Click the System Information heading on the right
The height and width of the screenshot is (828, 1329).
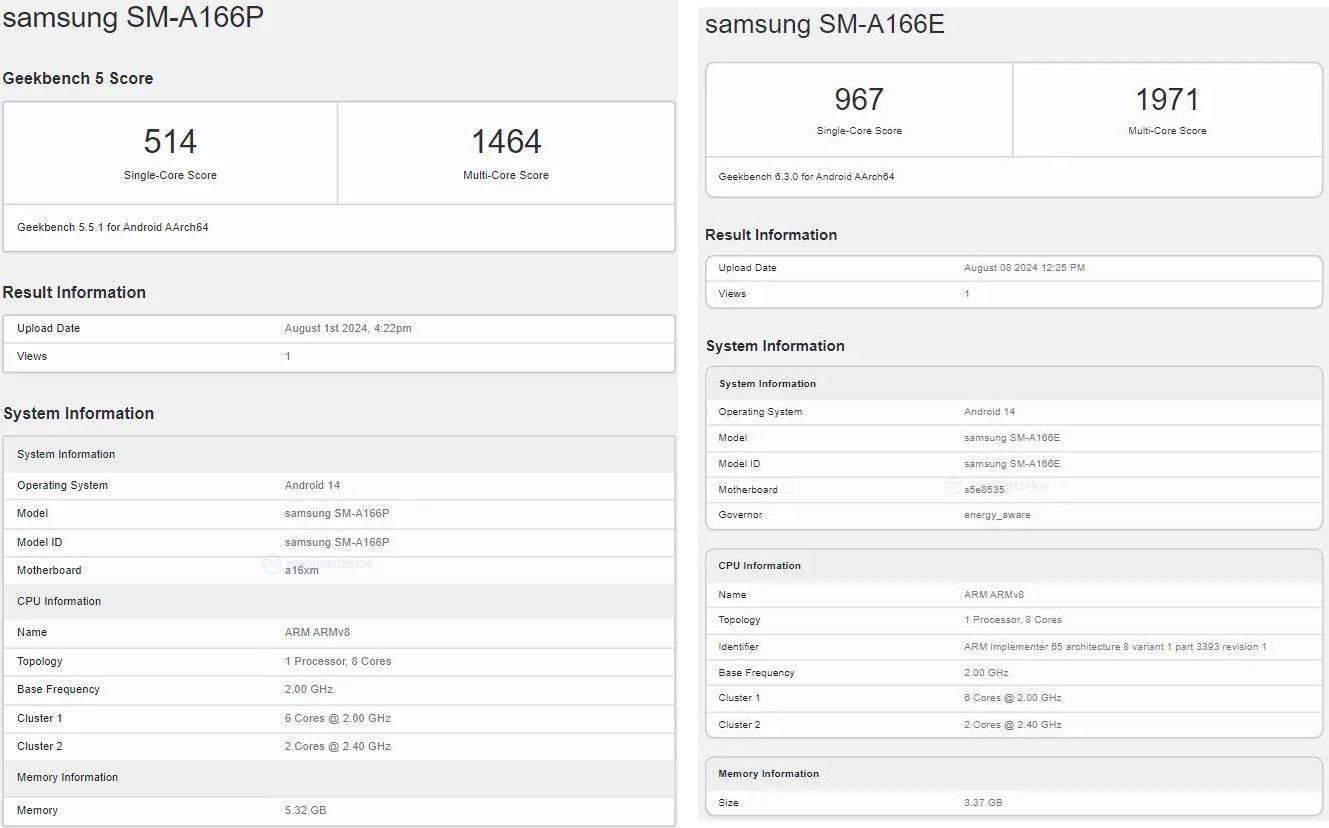[x=775, y=346]
